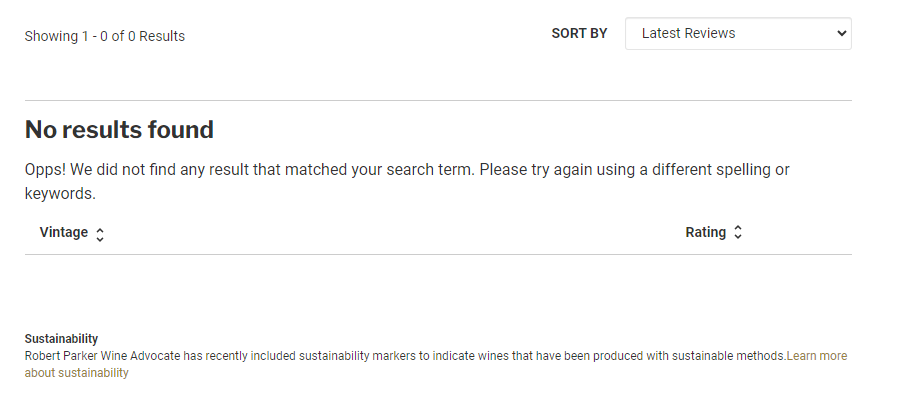Click the 'about sustainability' link text
Screen dimensions: 906x404
[x=77, y=373]
